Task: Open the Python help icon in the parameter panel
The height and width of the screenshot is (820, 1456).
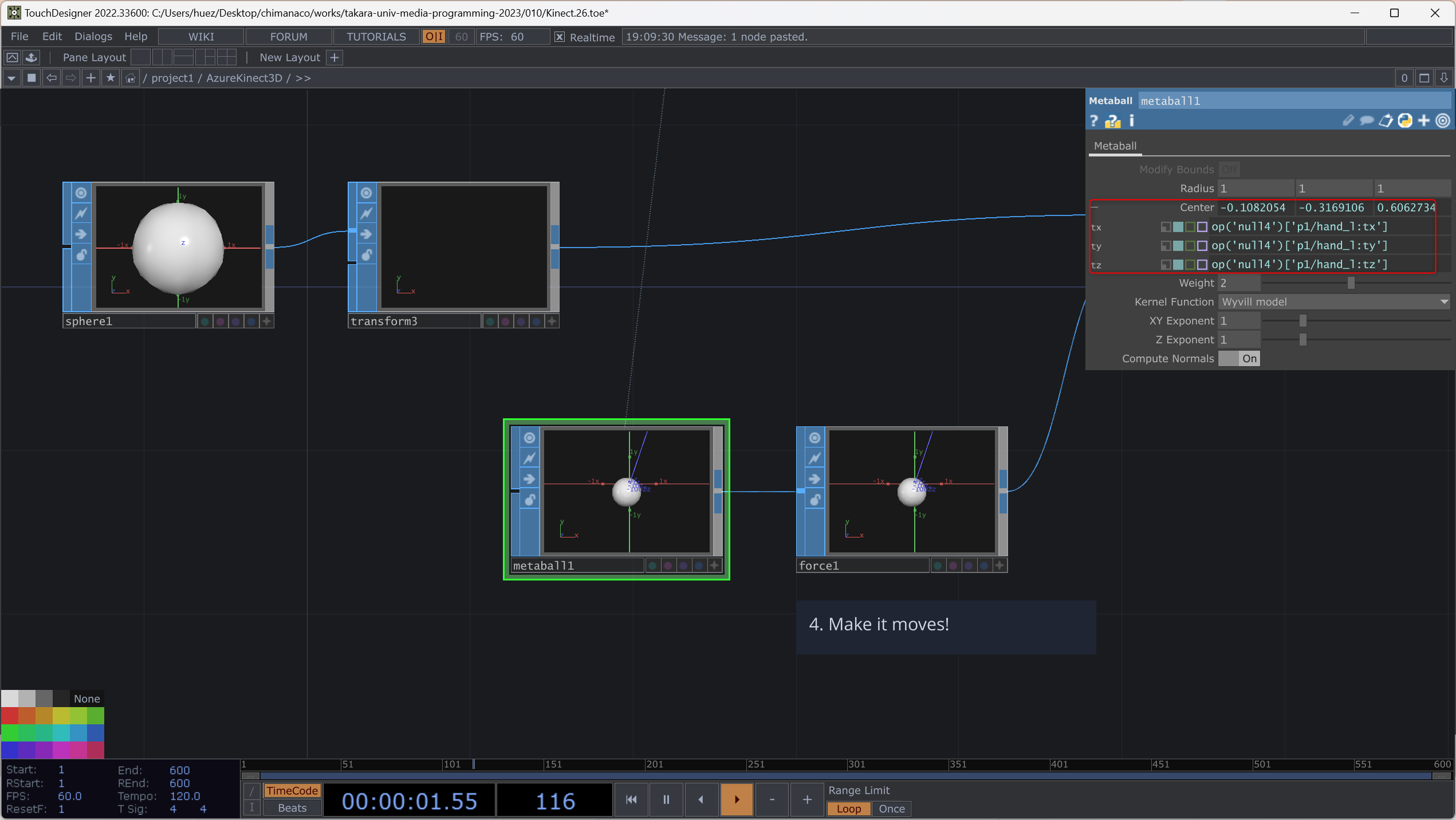Action: pos(1113,121)
